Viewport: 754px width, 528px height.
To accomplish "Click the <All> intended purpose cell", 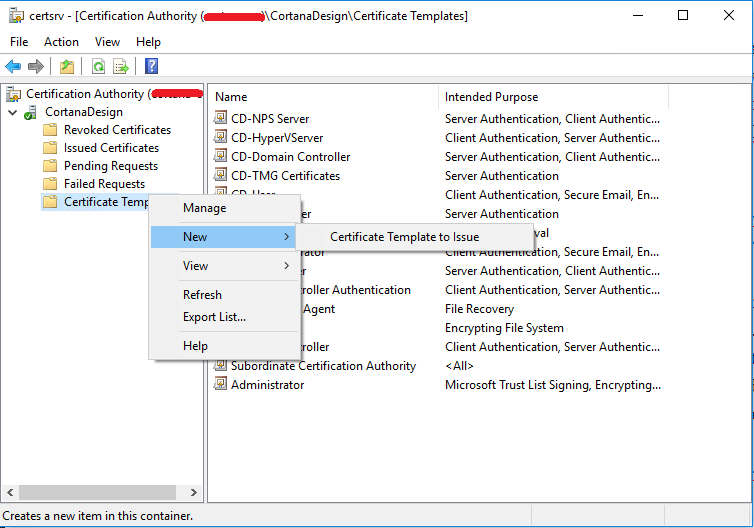I will tap(459, 366).
